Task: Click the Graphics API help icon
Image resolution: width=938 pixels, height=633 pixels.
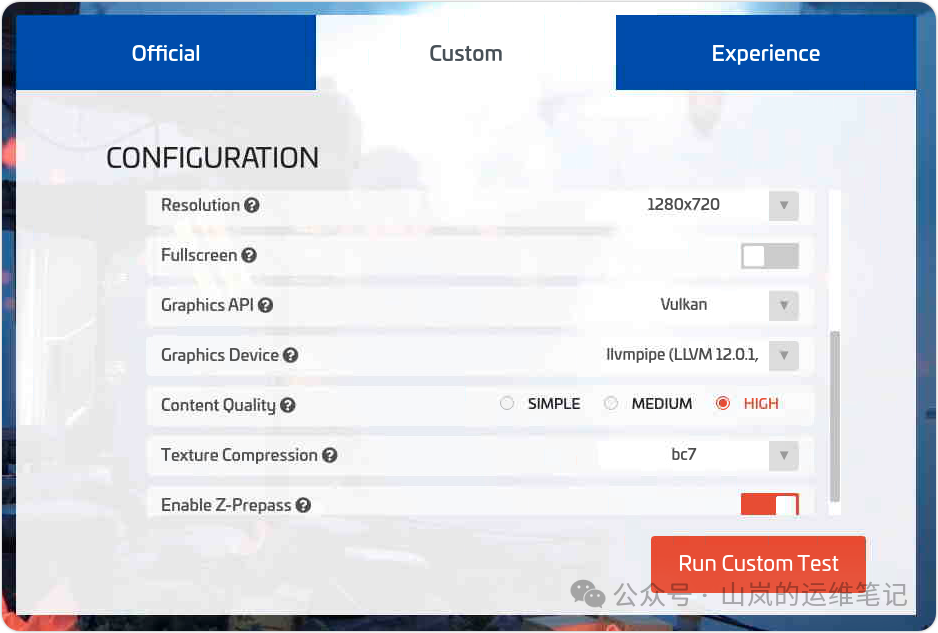Action: click(265, 305)
